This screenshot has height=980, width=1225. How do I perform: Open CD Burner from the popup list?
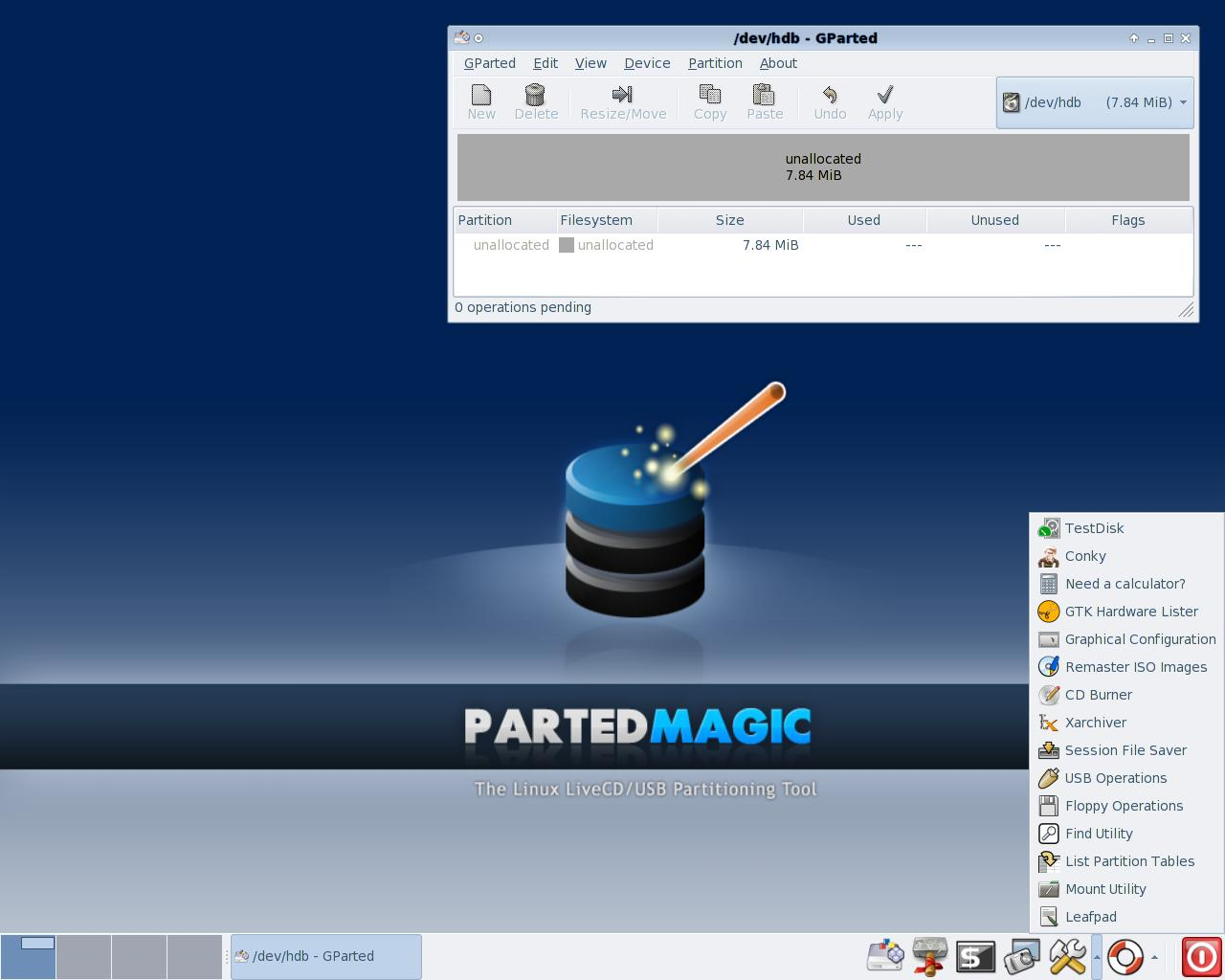pos(1126,695)
